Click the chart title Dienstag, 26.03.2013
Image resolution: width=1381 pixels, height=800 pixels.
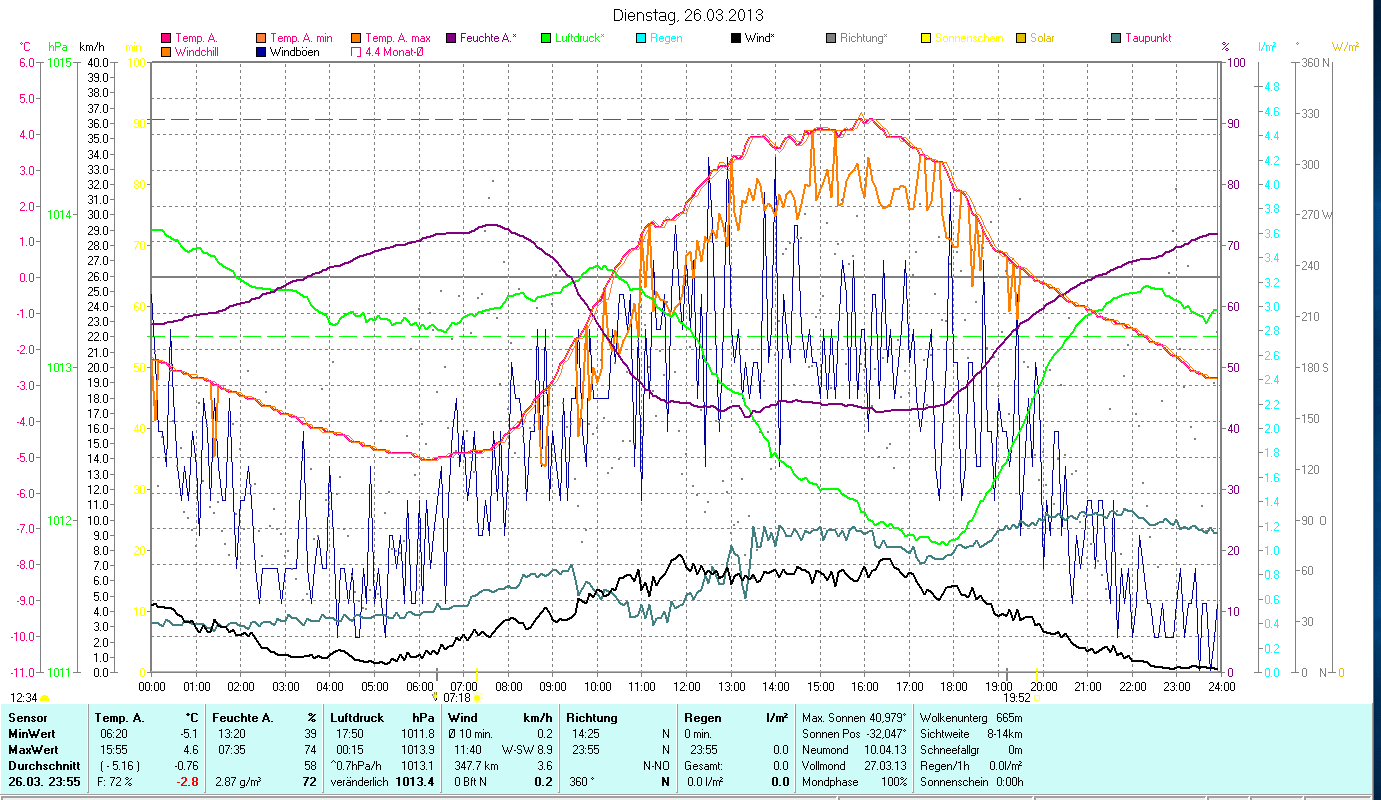690,15
